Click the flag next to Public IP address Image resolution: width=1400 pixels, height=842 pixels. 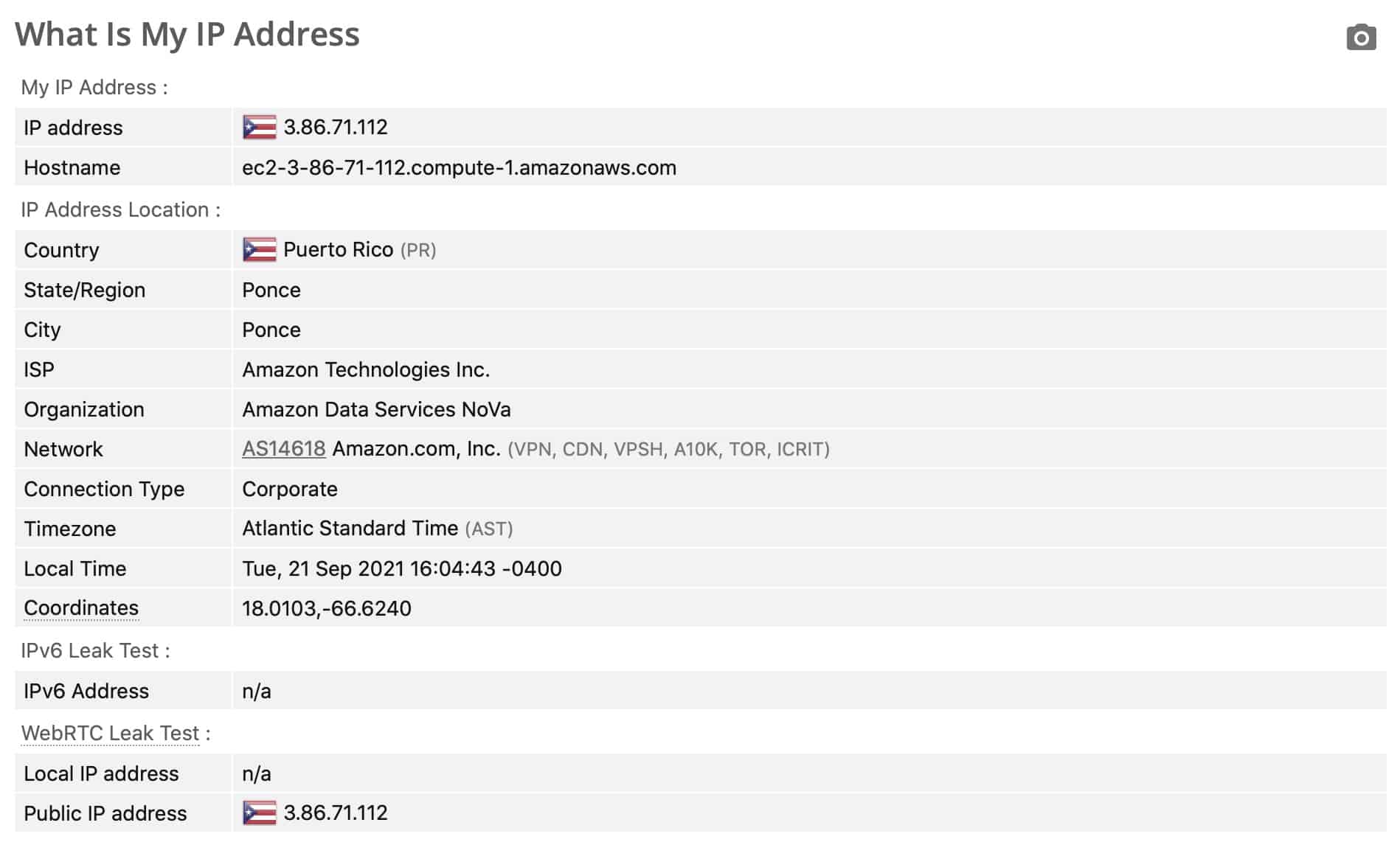[x=259, y=813]
